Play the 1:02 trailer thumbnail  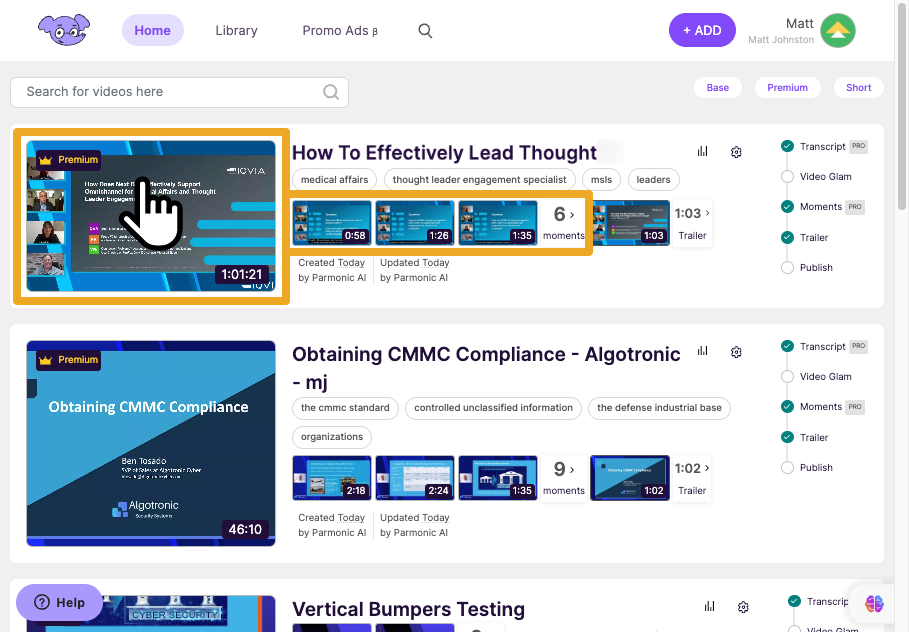point(630,478)
